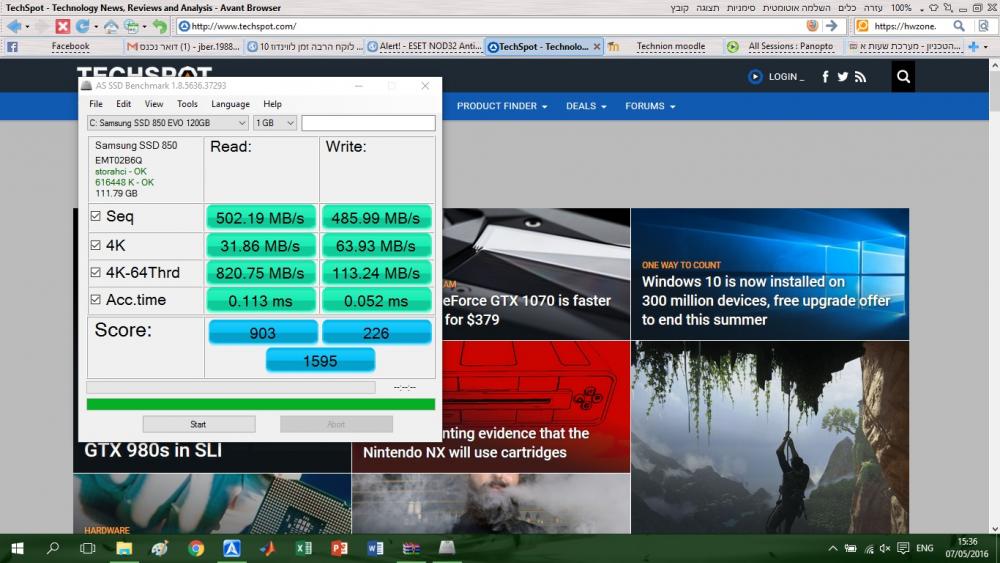
Task: Open the Edit menu in AS SSD Benchmark
Action: [x=123, y=104]
